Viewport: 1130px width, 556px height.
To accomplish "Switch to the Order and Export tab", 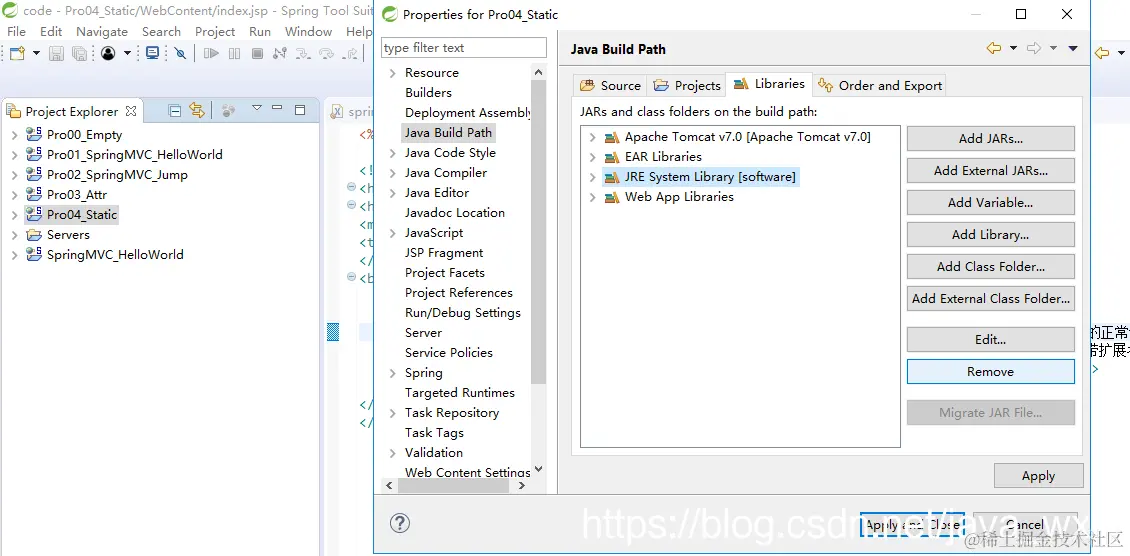I will [879, 86].
